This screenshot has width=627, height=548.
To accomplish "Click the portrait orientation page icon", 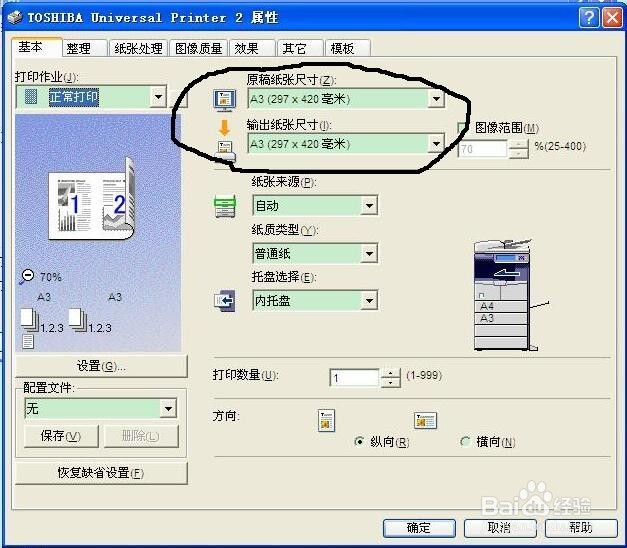I will [326, 421].
